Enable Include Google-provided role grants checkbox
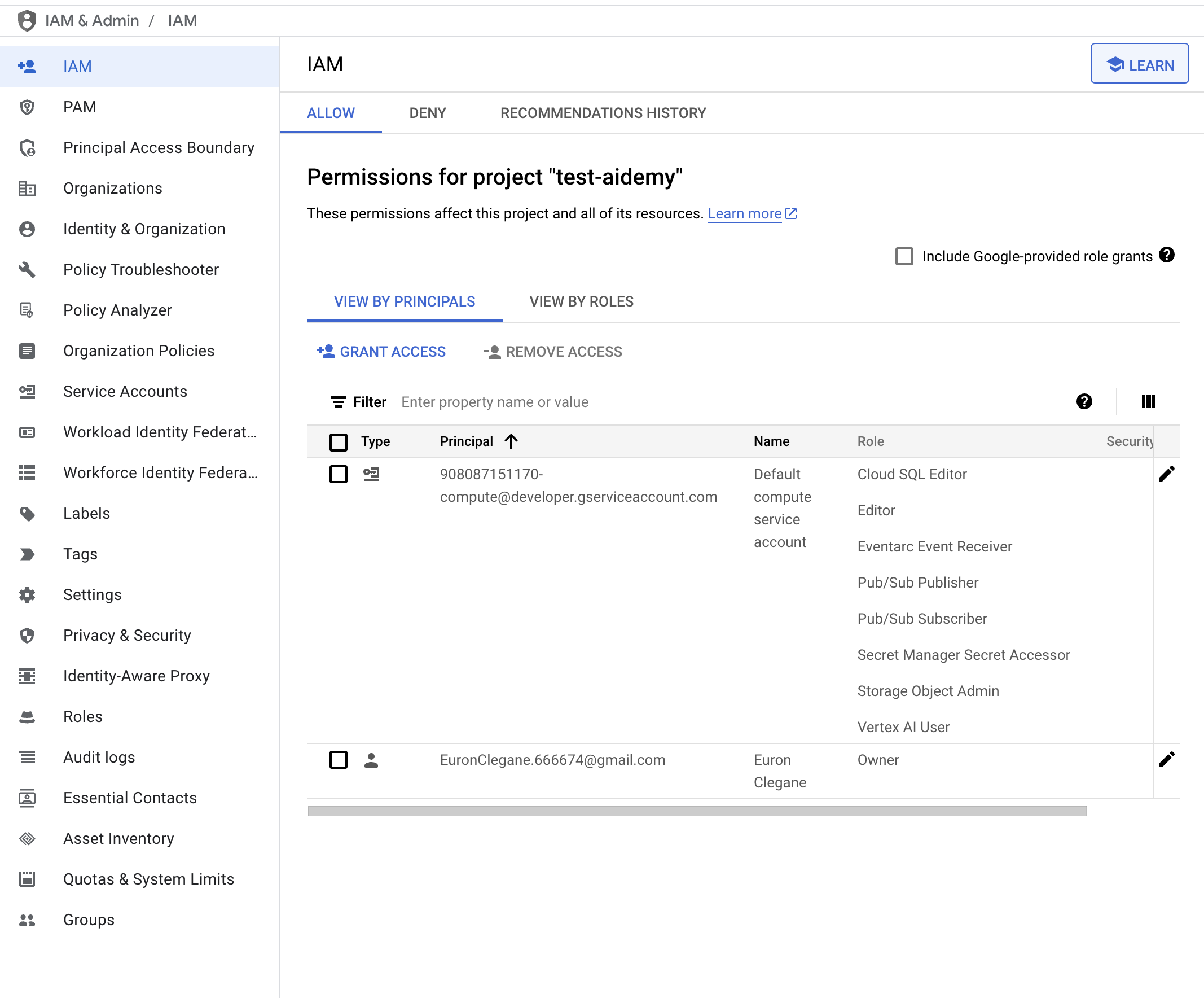Viewport: 1204px width, 998px height. coord(902,256)
